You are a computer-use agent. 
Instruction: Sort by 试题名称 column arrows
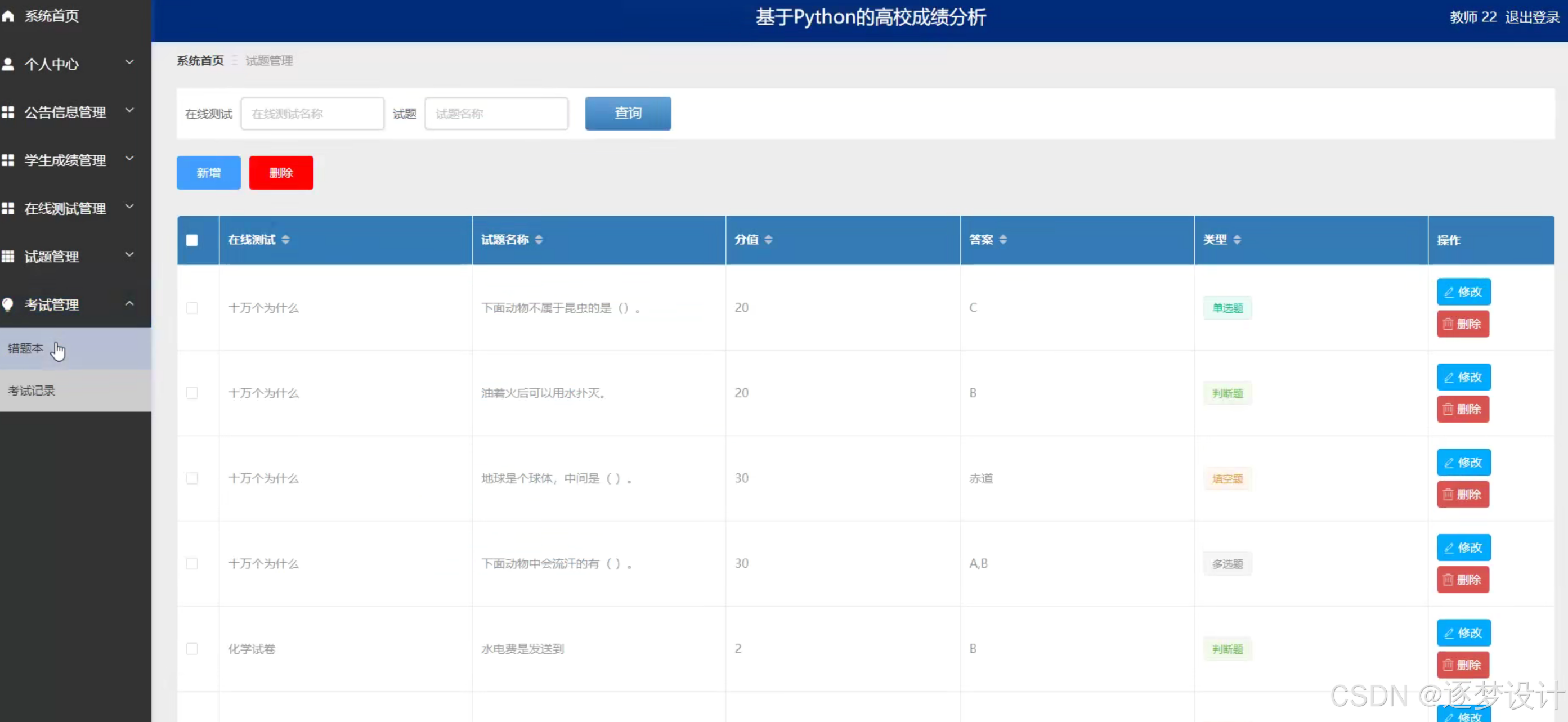(539, 240)
